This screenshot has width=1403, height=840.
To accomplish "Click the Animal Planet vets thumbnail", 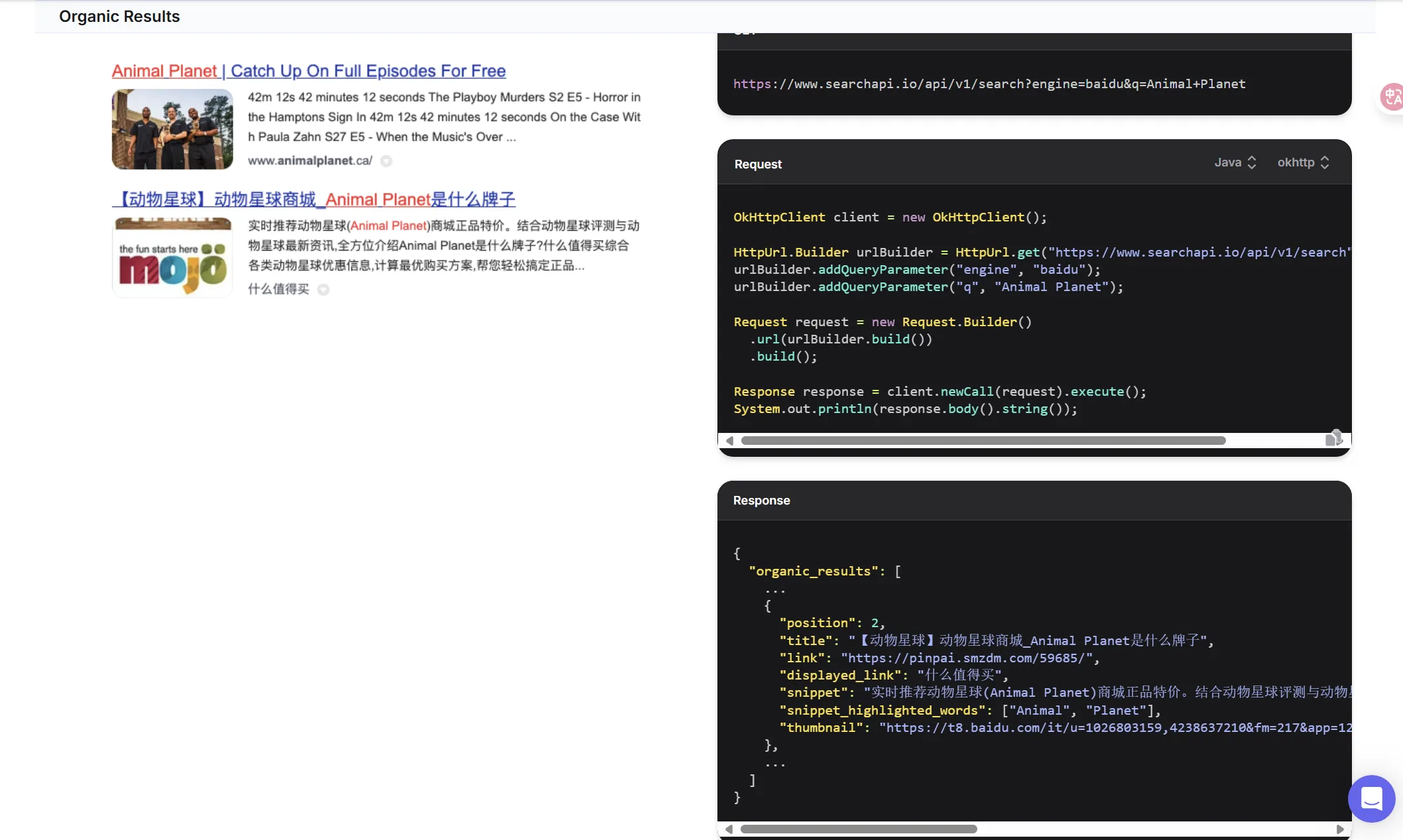I will click(x=172, y=129).
